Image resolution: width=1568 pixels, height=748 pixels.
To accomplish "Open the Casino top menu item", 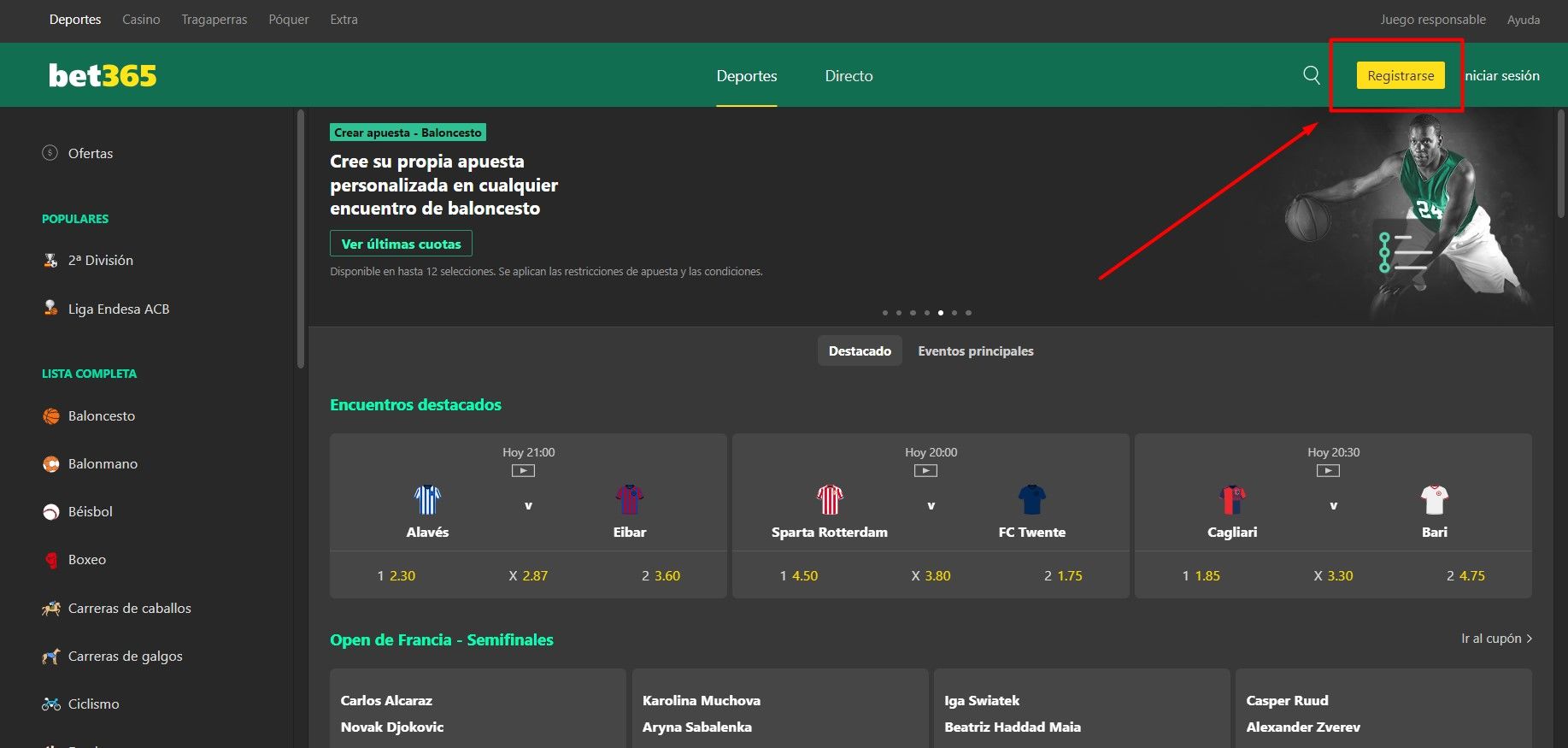I will (141, 19).
